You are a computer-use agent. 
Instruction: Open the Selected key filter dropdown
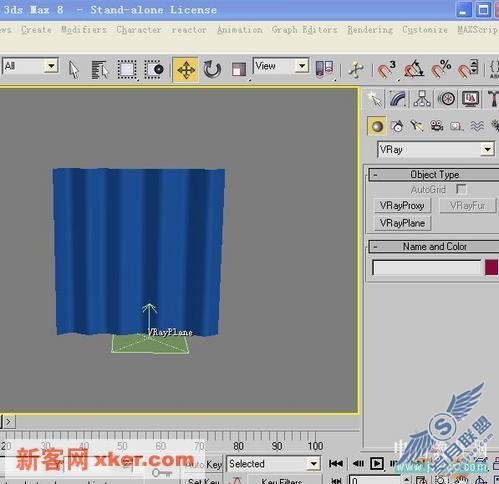[273, 464]
